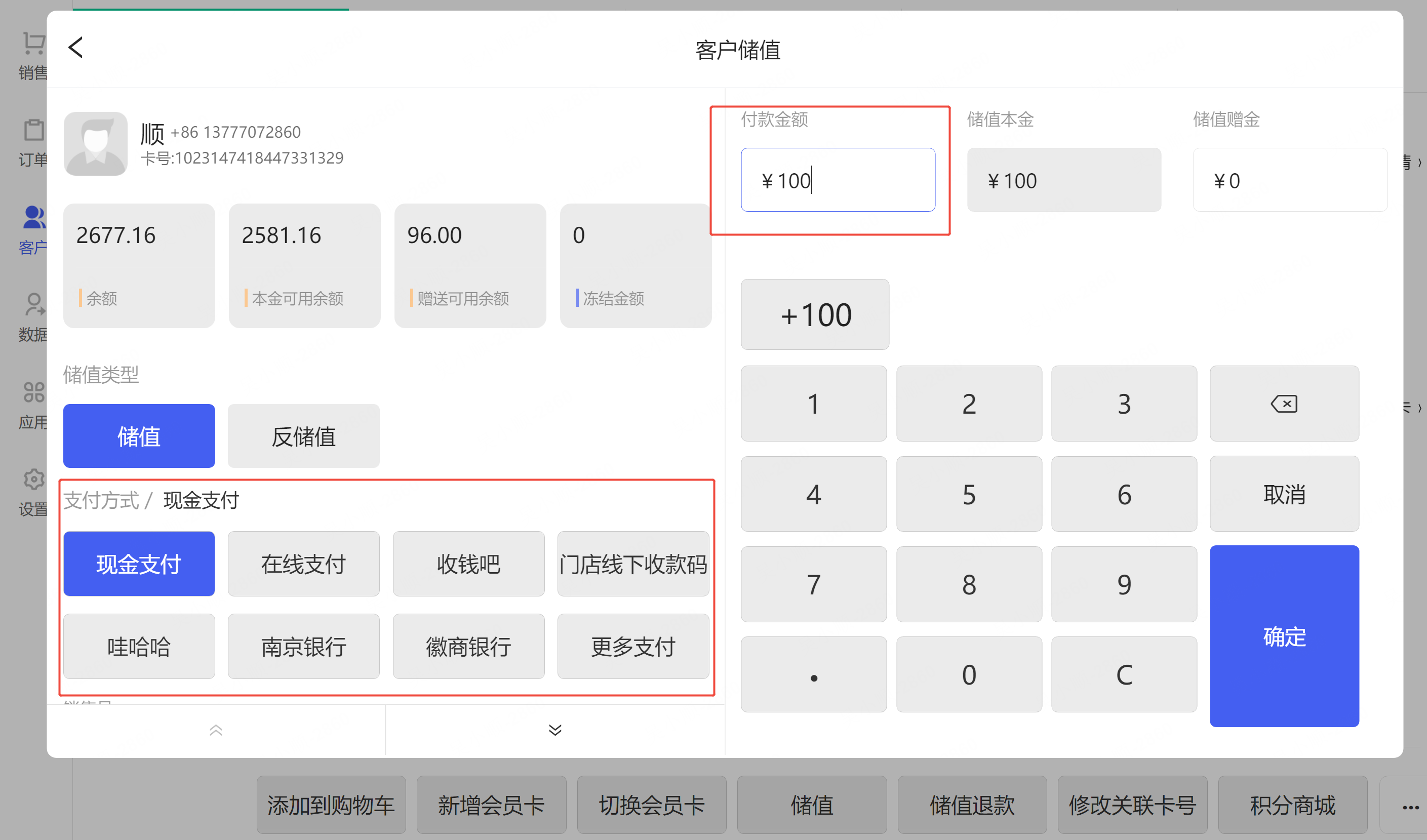The image size is (1427, 840).
Task: Click 储值退款 in background window
Action: [x=972, y=805]
